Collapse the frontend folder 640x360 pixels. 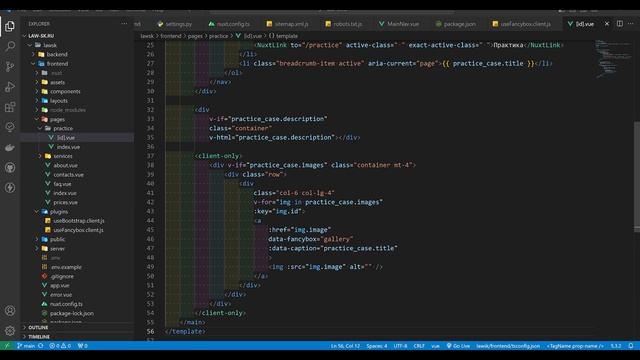pos(78,64)
